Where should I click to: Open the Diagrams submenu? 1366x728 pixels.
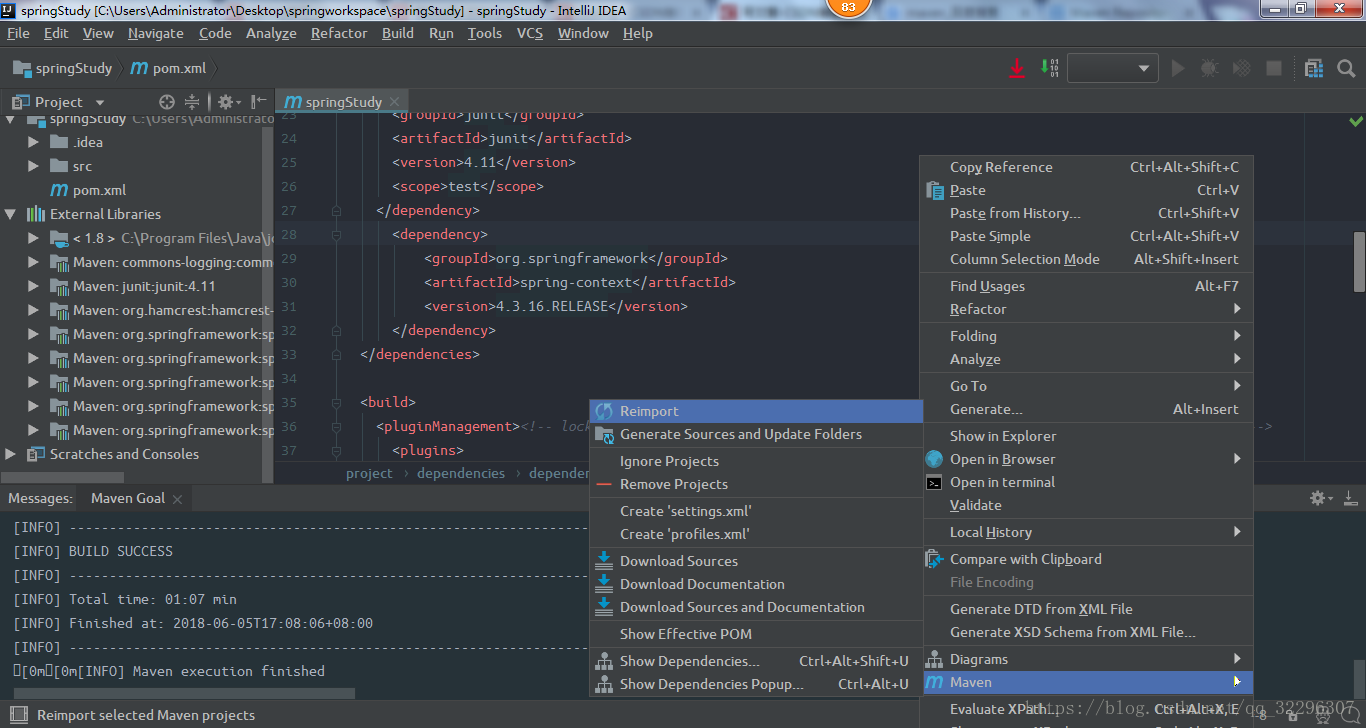coord(1086,659)
